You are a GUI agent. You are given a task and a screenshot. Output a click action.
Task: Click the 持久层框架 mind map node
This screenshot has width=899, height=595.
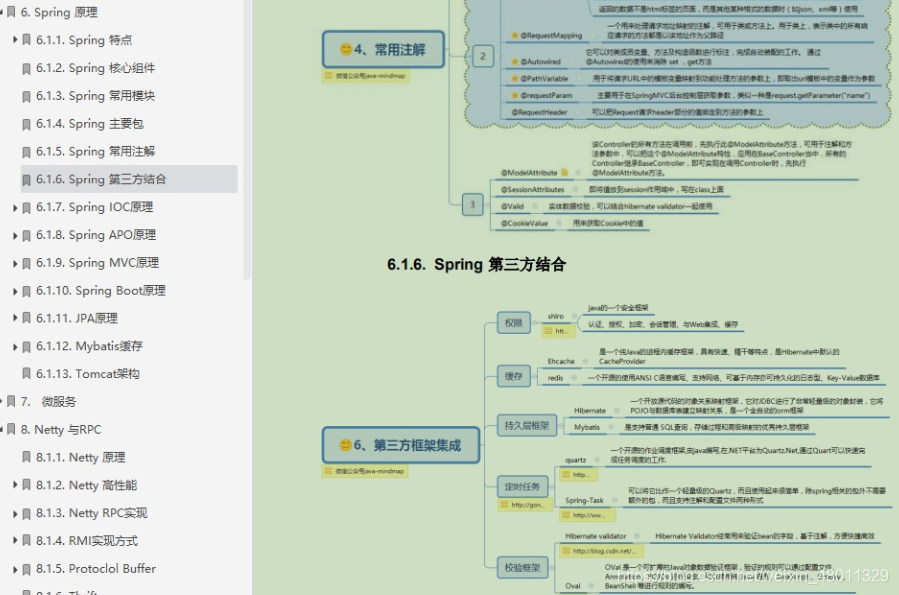[527, 425]
